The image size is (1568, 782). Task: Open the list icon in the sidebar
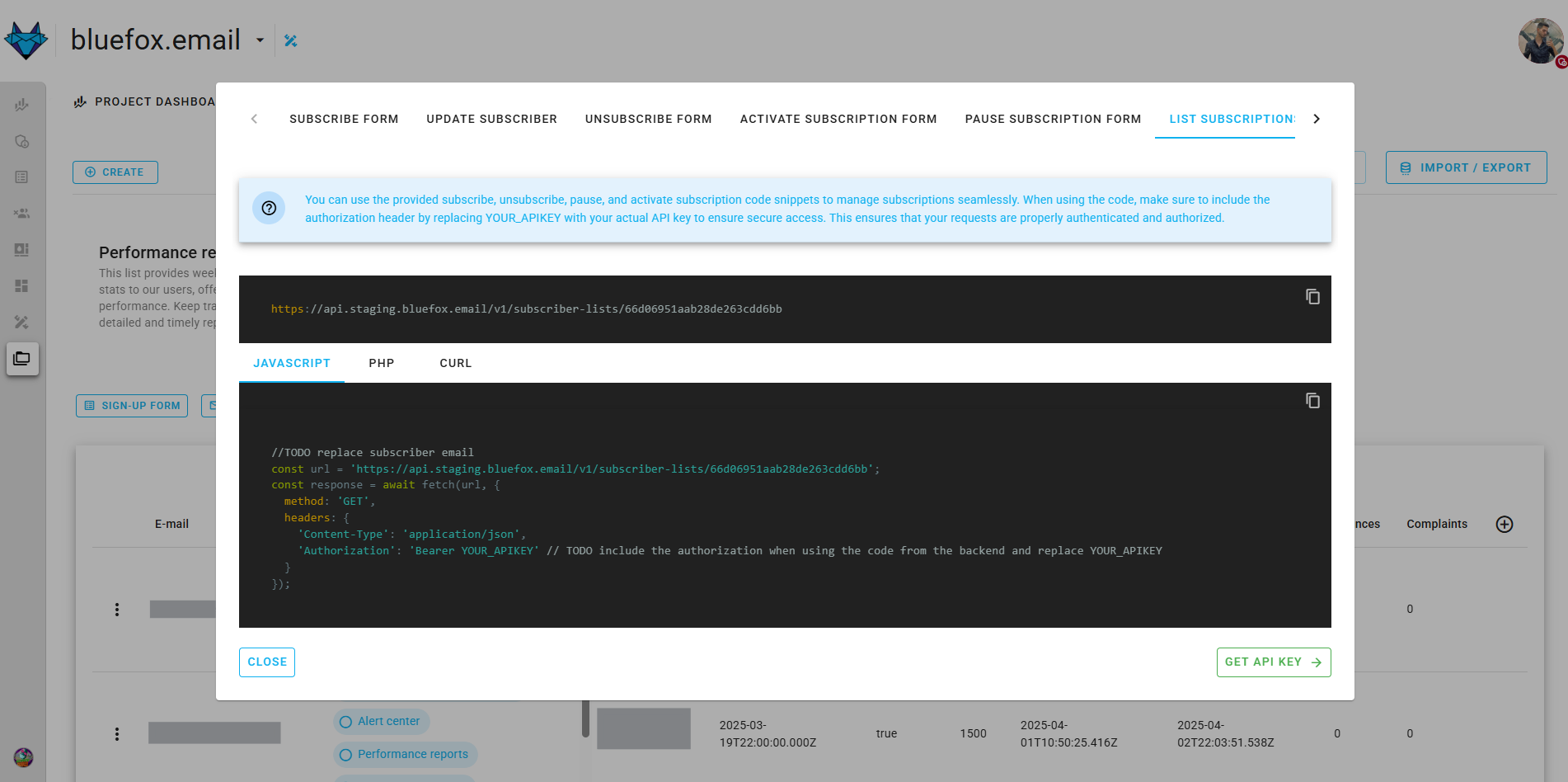[x=21, y=177]
